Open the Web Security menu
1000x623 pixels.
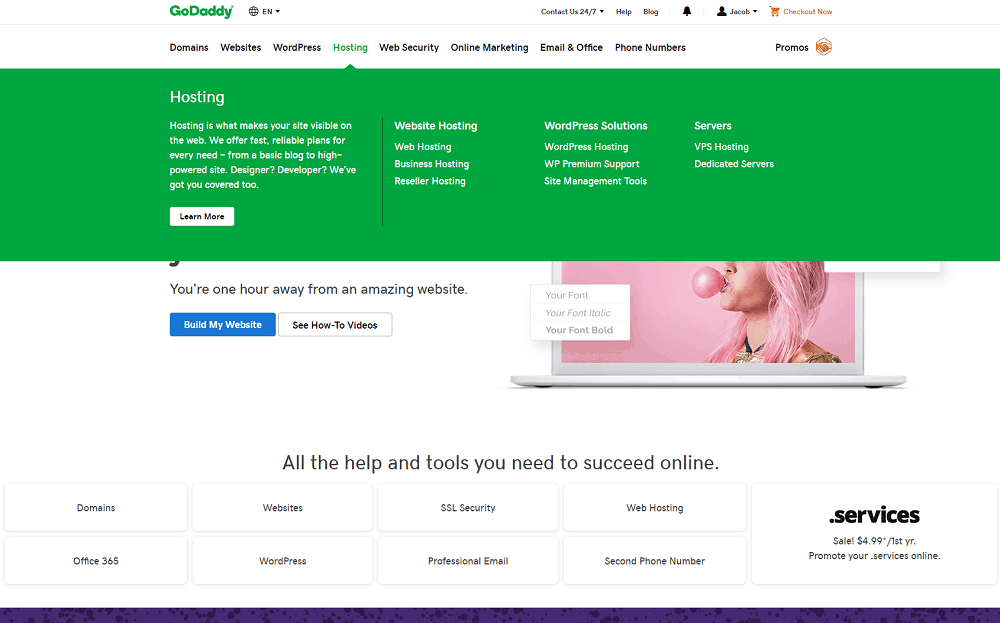[409, 48]
